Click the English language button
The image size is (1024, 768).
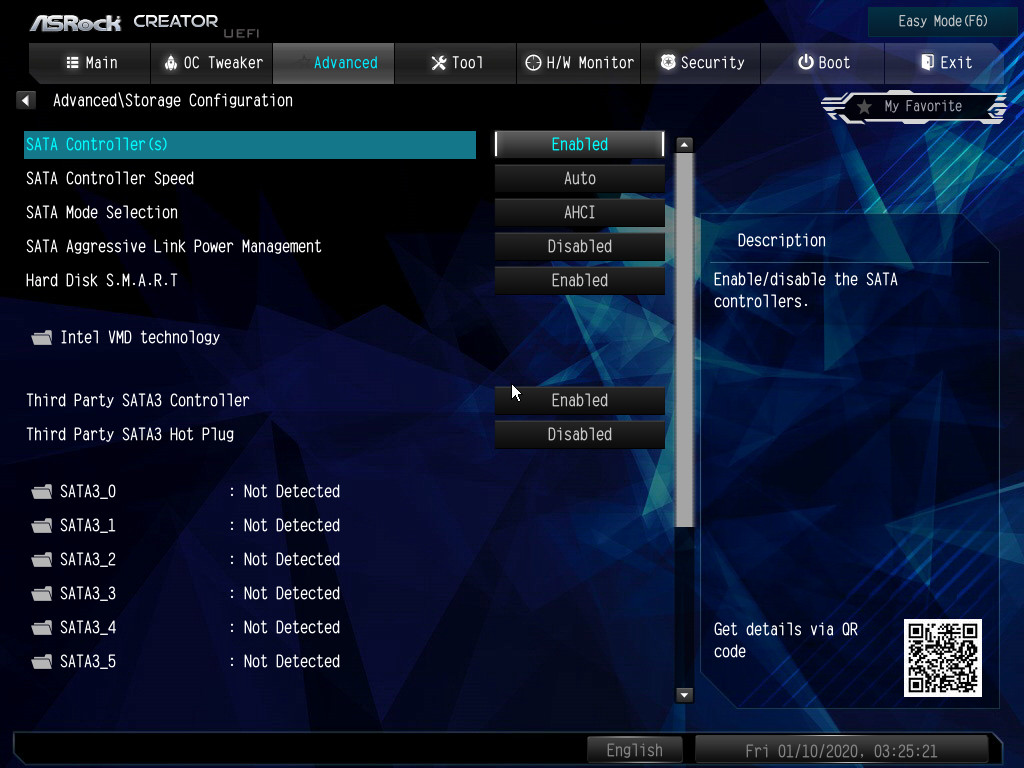coord(634,750)
